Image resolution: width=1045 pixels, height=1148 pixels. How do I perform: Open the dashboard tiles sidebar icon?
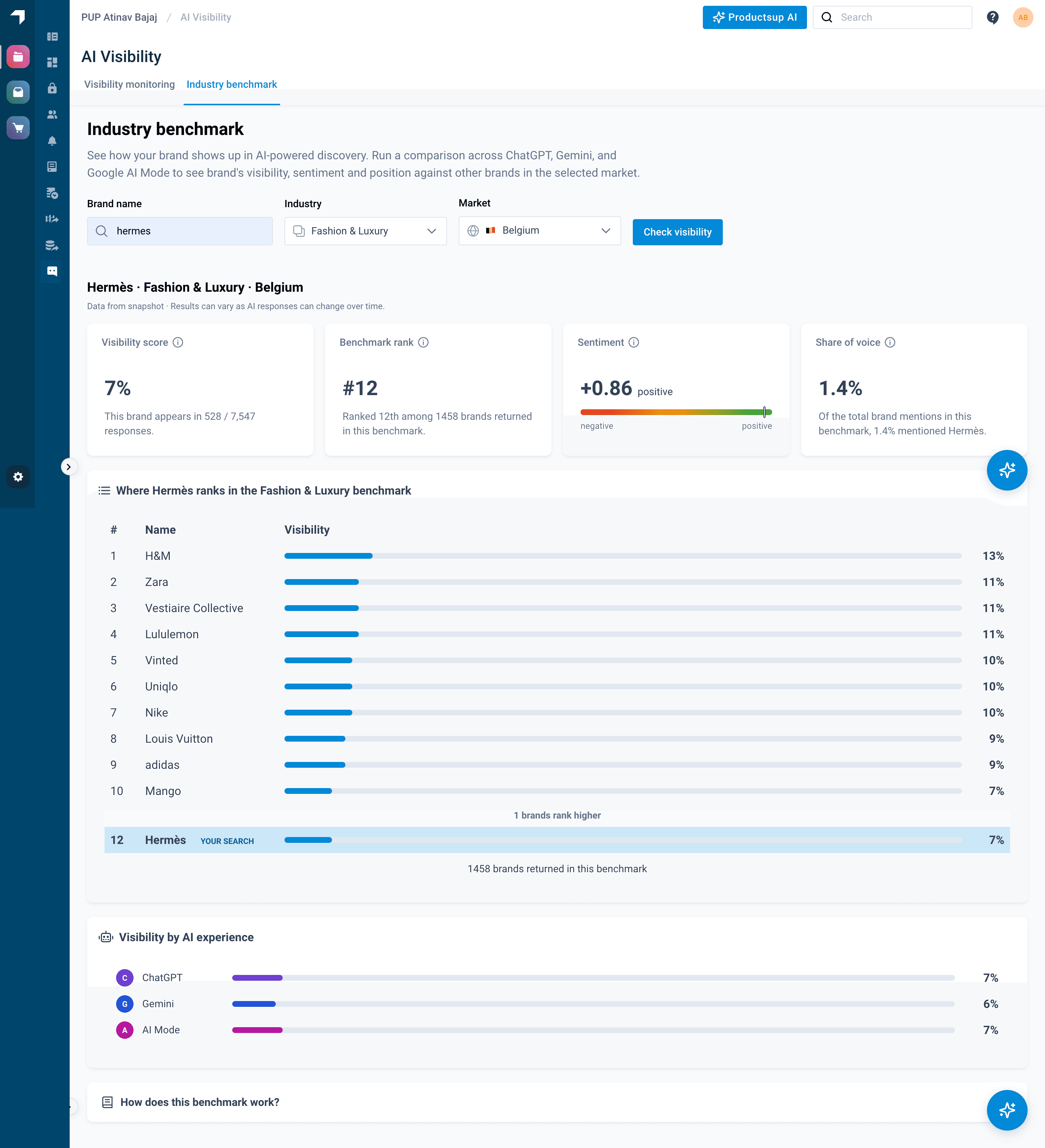(x=52, y=62)
